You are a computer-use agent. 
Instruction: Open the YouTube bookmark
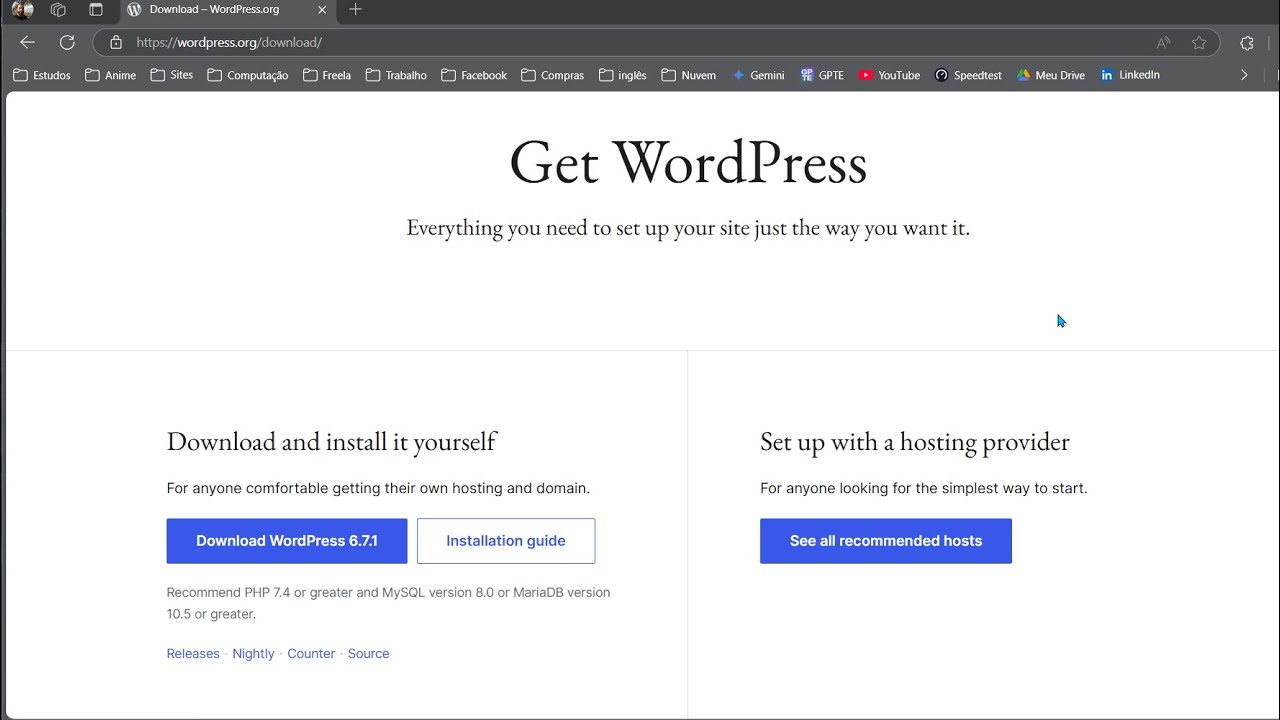click(x=889, y=75)
